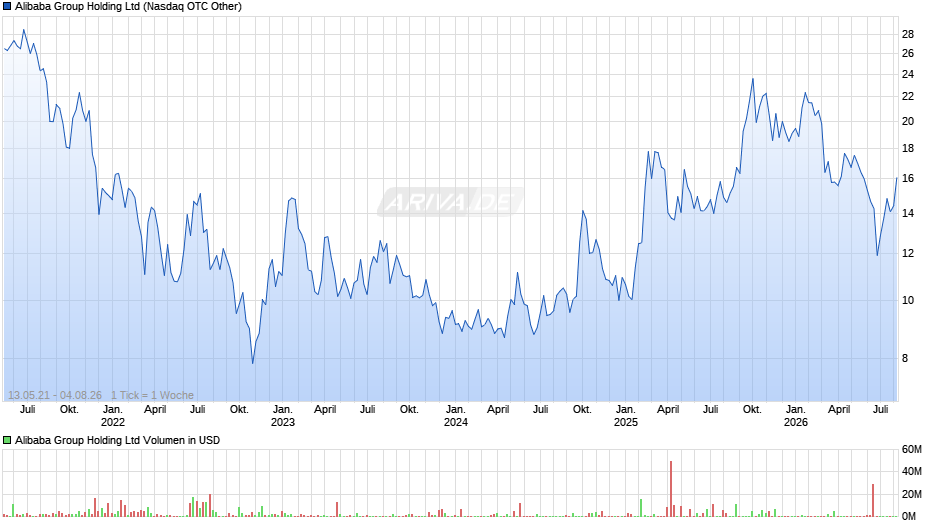Click the 28 price axis label

(x=908, y=35)
